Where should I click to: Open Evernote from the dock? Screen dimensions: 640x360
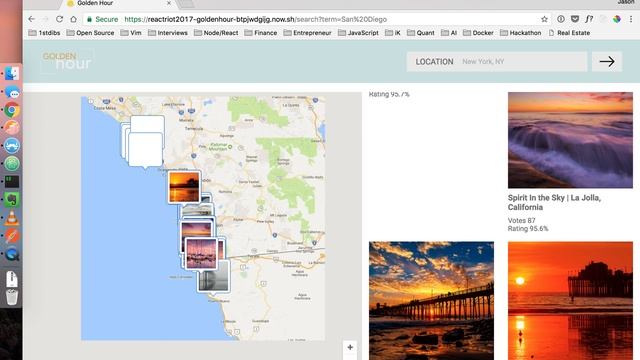12,200
